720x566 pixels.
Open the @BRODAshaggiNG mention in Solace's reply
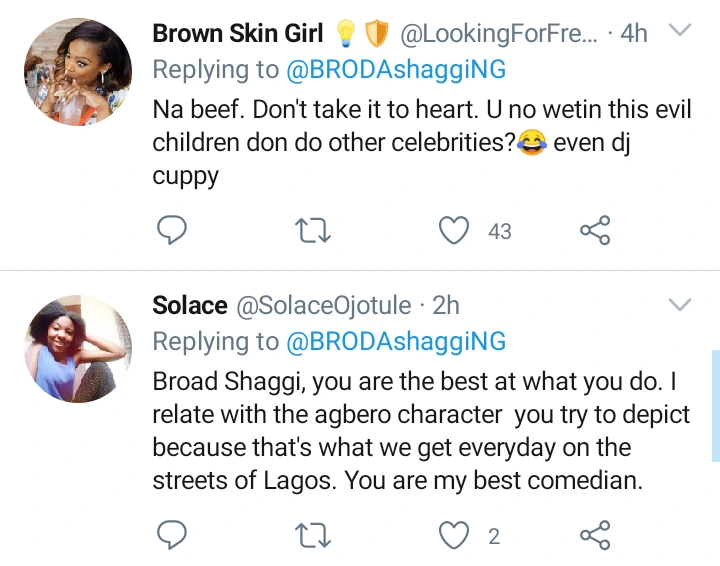coord(396,342)
